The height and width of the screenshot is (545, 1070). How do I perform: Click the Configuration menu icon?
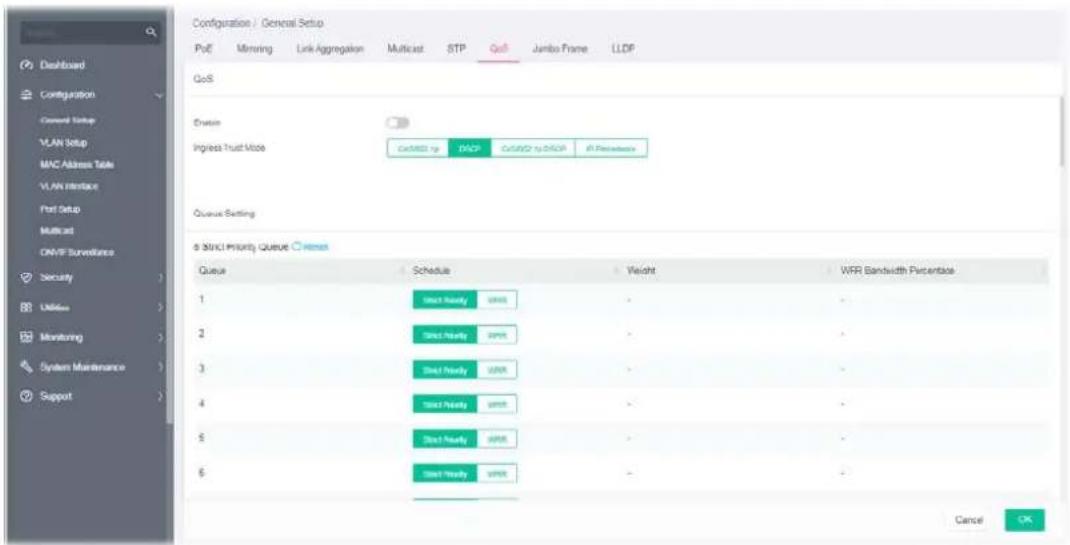coord(29,95)
